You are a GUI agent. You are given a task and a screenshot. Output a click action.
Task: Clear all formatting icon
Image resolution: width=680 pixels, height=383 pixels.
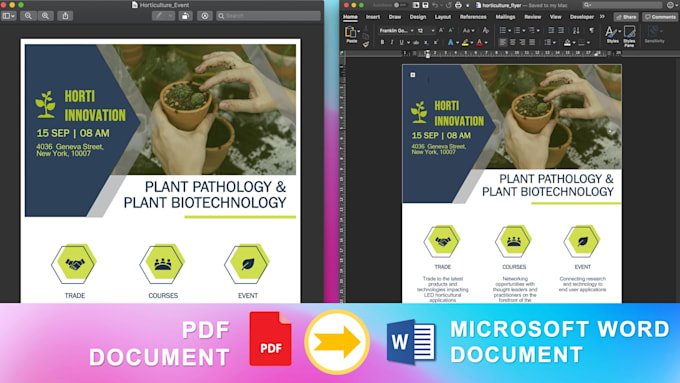pos(486,30)
